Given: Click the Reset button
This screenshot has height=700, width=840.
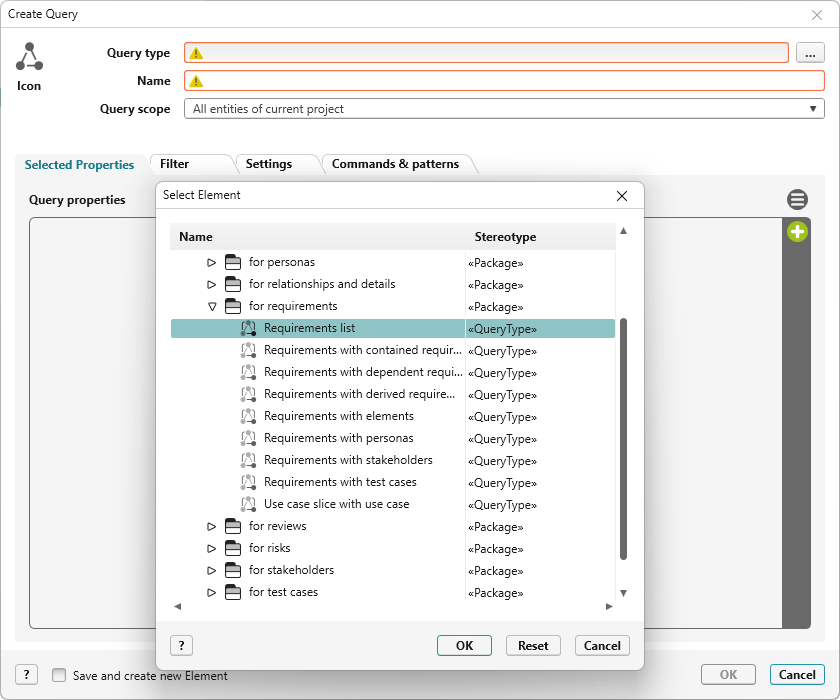Looking at the screenshot, I should point(533,645).
